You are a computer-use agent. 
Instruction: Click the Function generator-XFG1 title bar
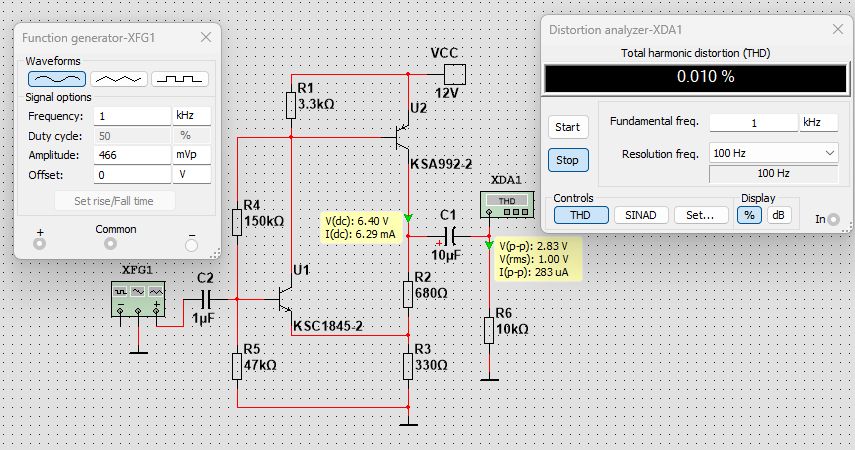(x=117, y=38)
